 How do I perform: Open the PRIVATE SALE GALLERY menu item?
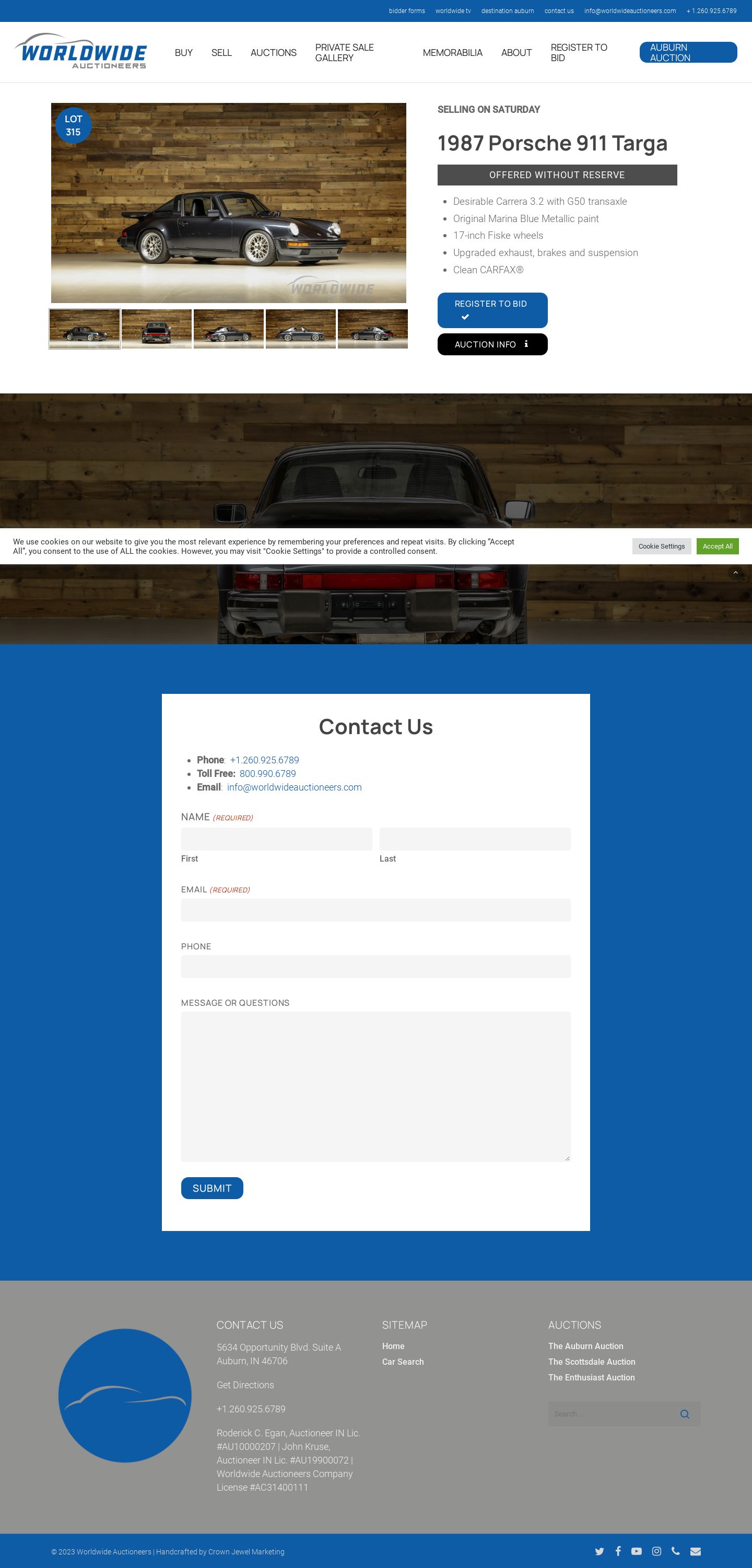point(344,52)
